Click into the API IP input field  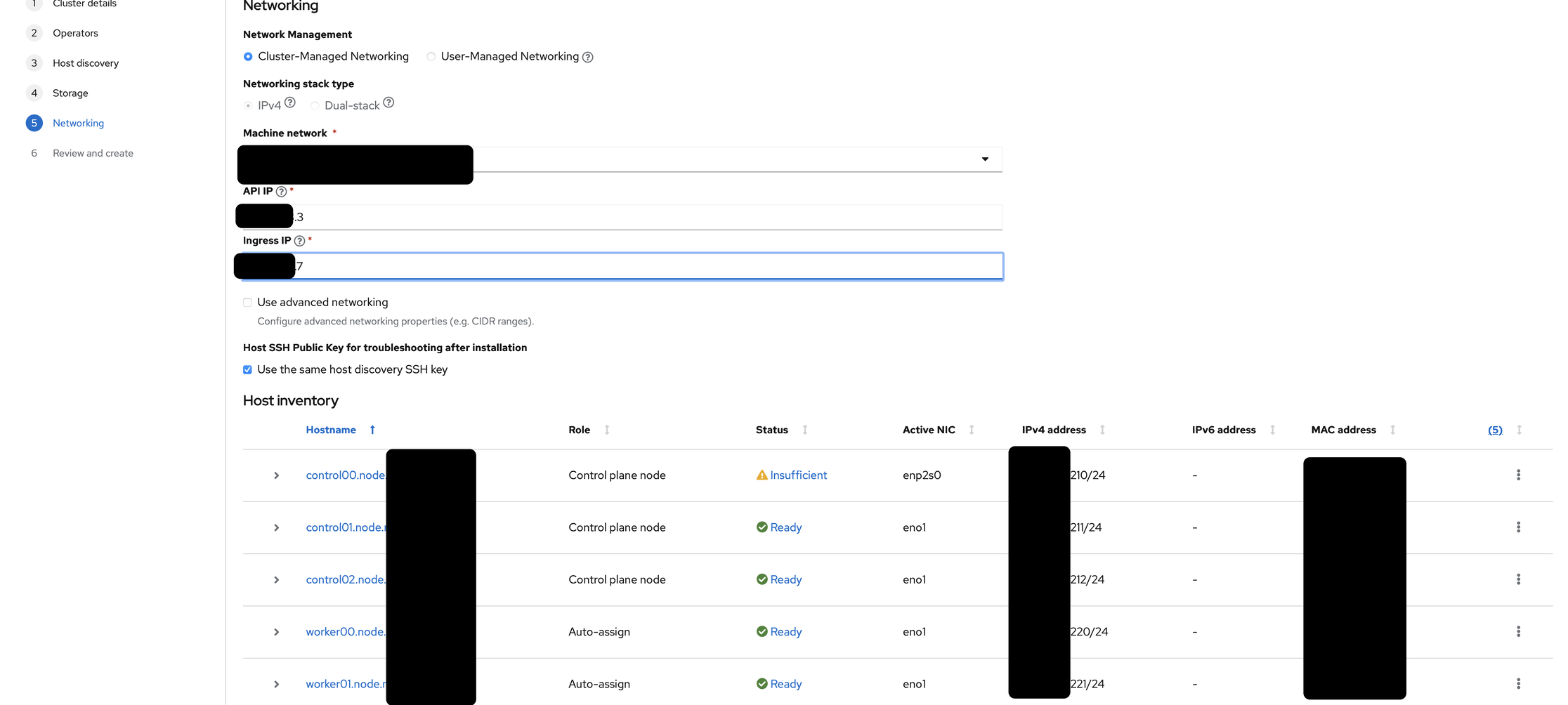point(632,217)
